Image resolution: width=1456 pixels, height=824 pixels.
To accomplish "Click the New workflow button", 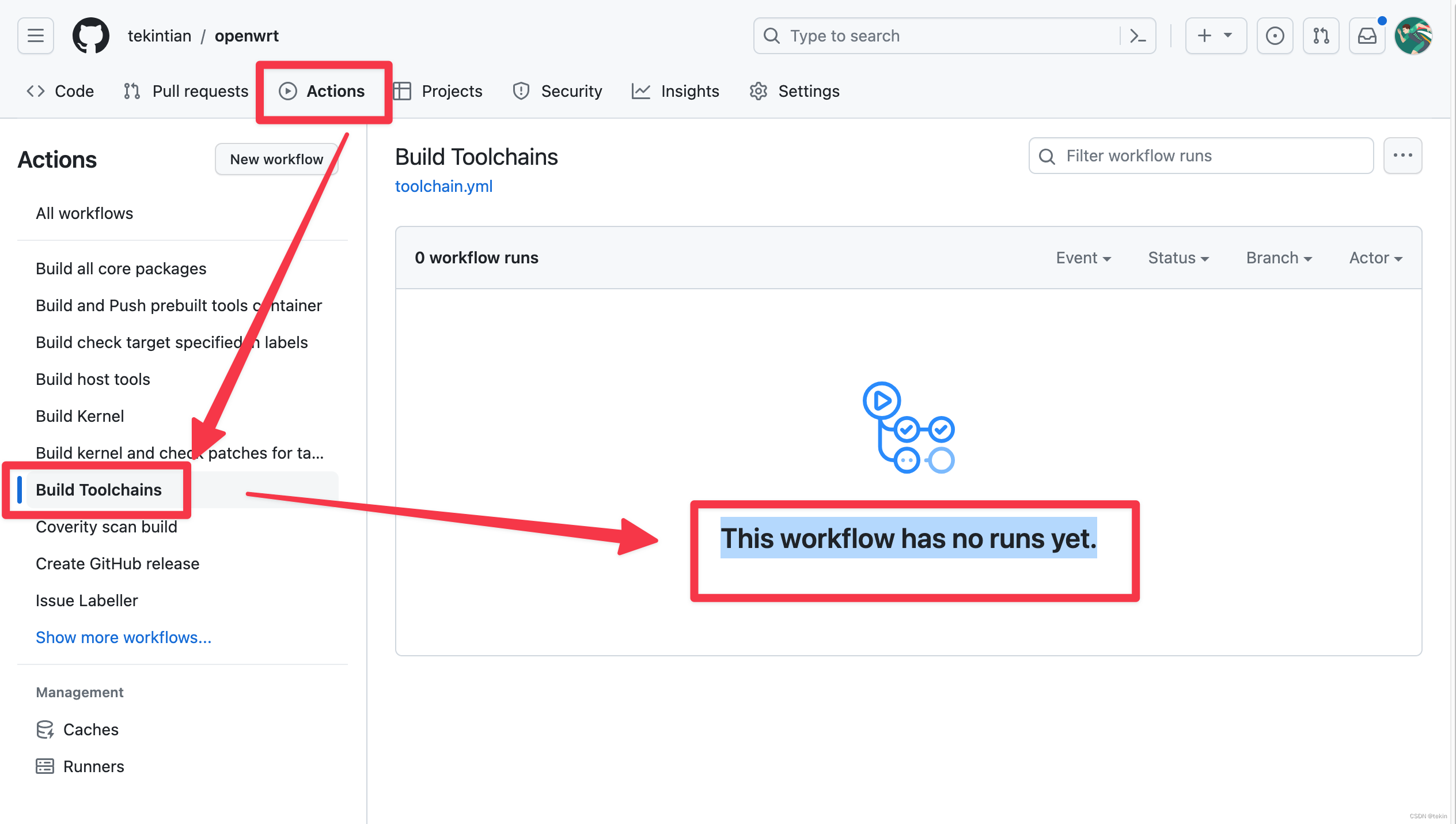I will pos(276,159).
